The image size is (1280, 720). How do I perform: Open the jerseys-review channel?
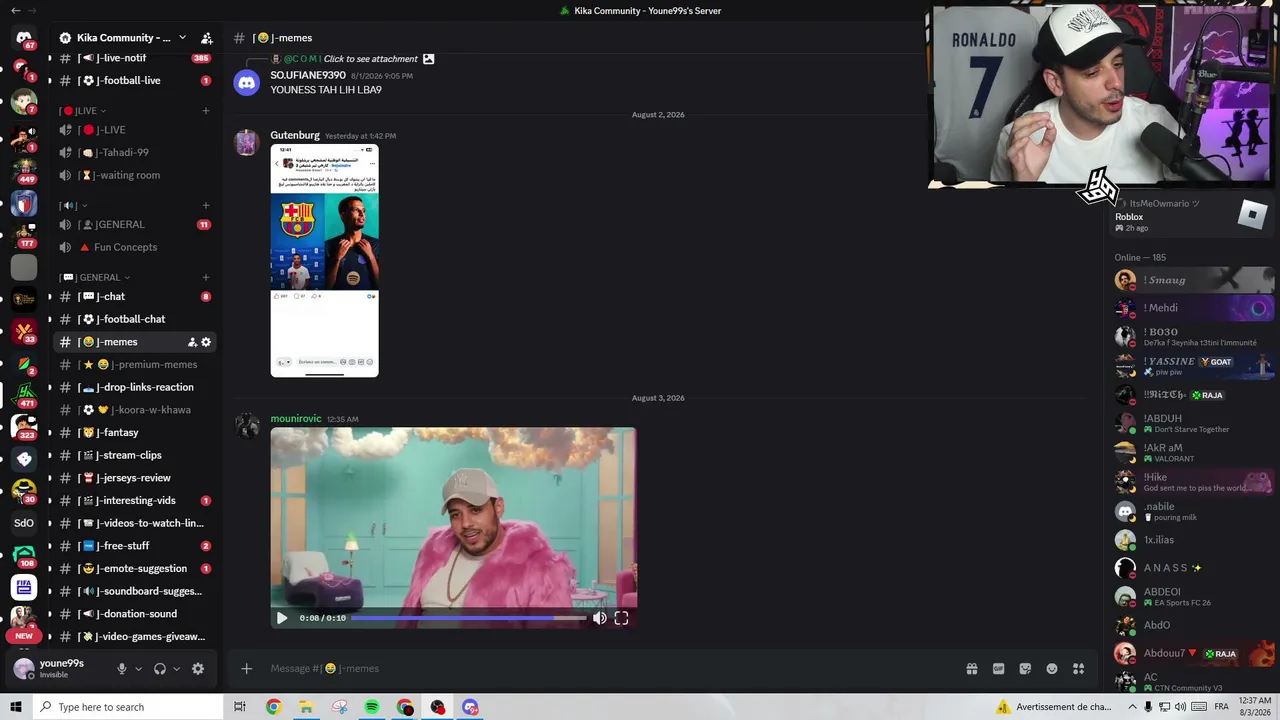click(x=135, y=478)
